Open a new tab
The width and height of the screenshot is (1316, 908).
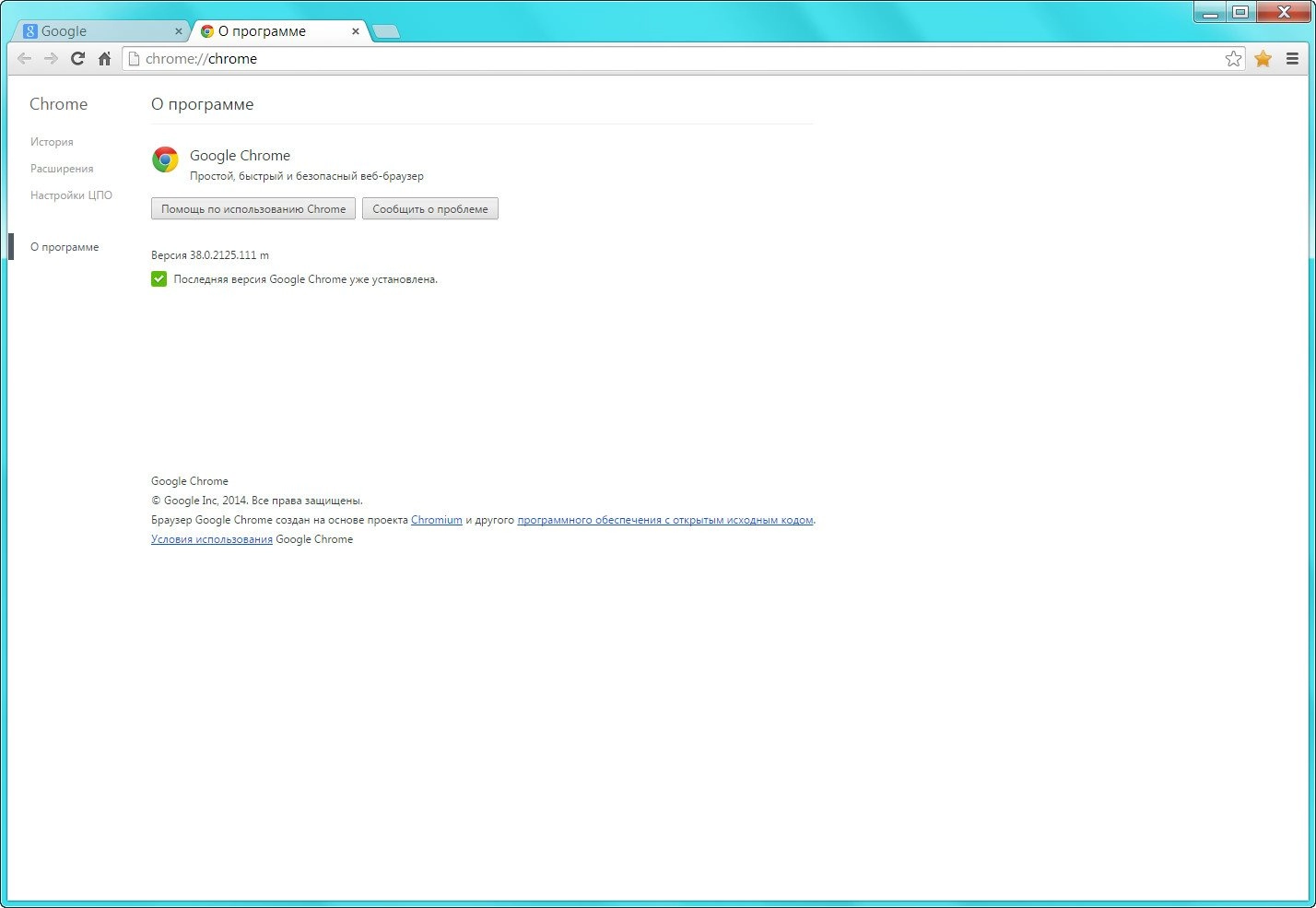click(386, 32)
